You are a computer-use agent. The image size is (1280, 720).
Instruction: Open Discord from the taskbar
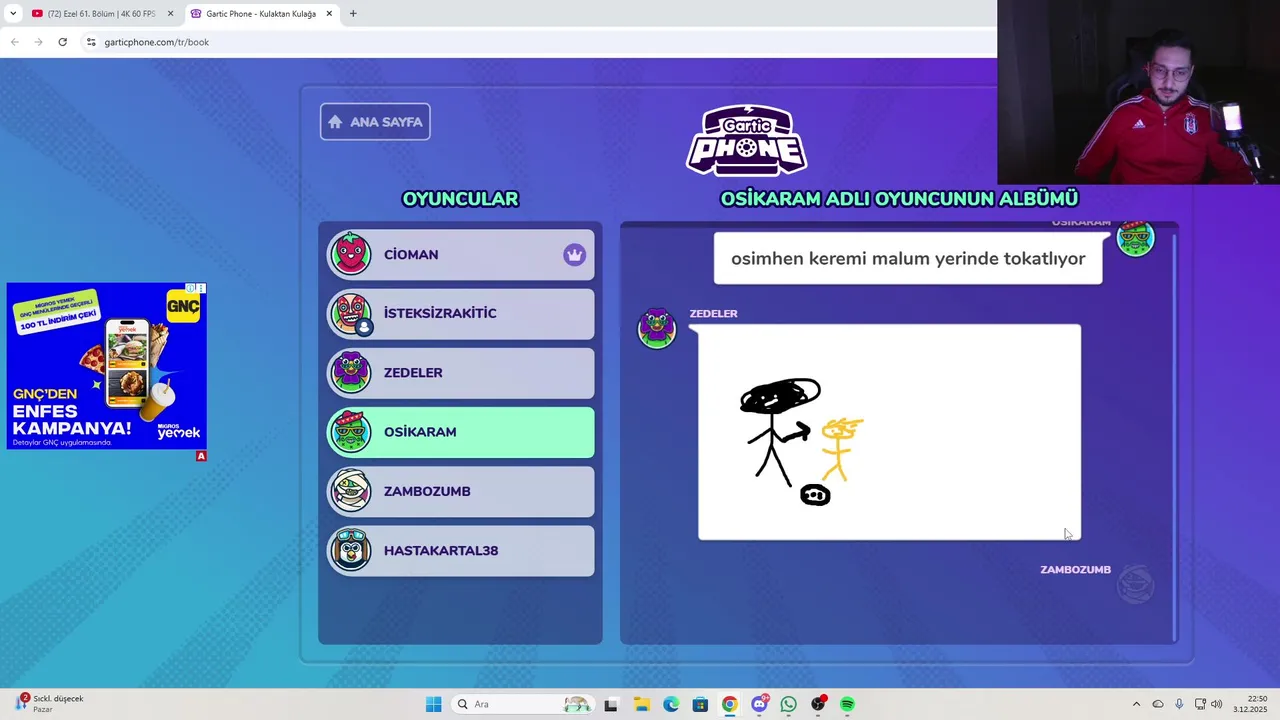pyautogui.click(x=760, y=704)
